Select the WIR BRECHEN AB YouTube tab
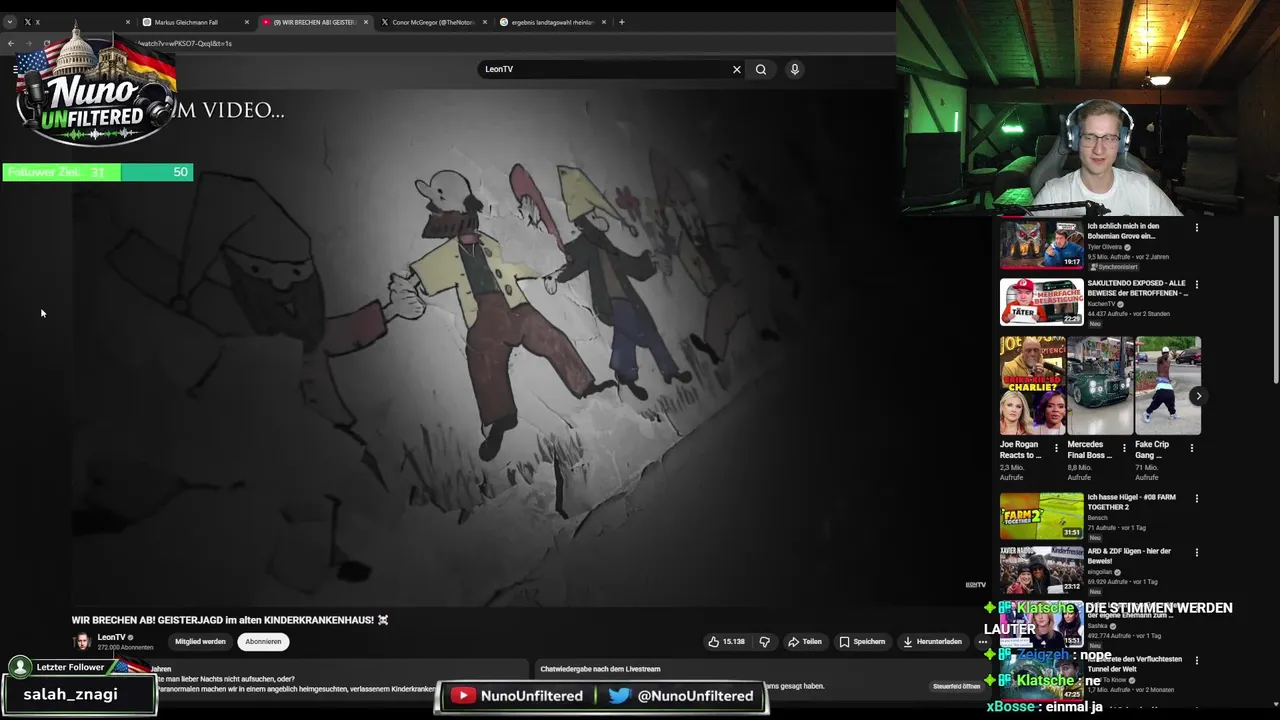Image resolution: width=1280 pixels, height=720 pixels. coord(314,22)
